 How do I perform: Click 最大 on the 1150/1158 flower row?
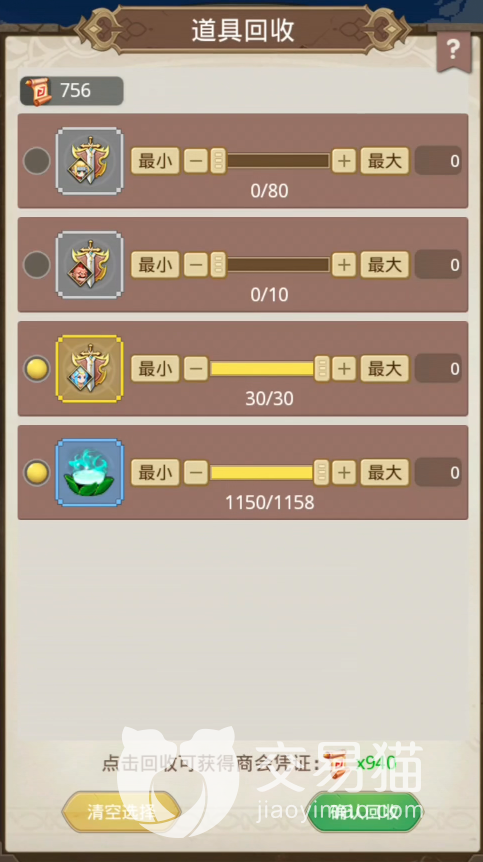click(385, 473)
